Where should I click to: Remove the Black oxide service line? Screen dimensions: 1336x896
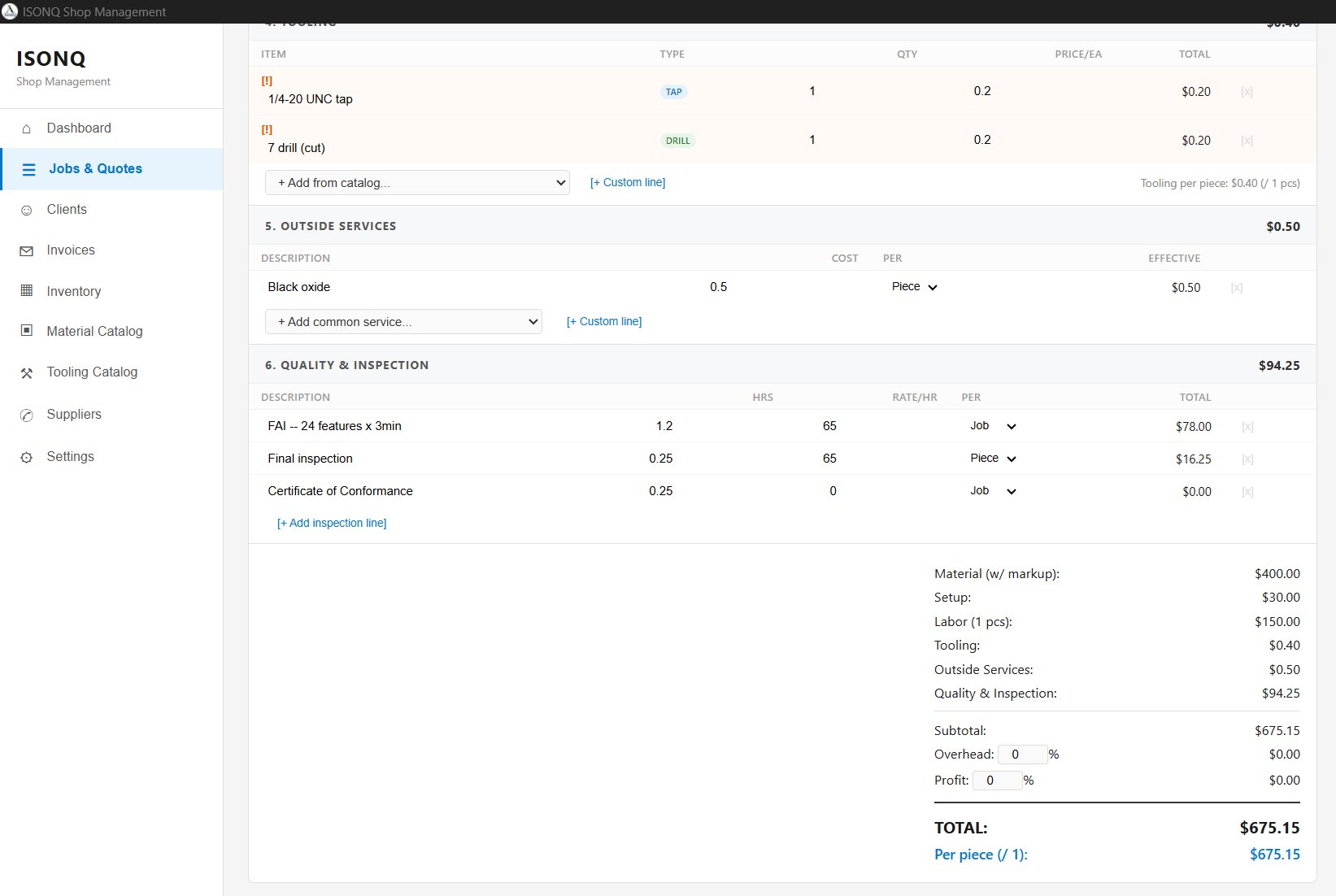pyautogui.click(x=1236, y=287)
